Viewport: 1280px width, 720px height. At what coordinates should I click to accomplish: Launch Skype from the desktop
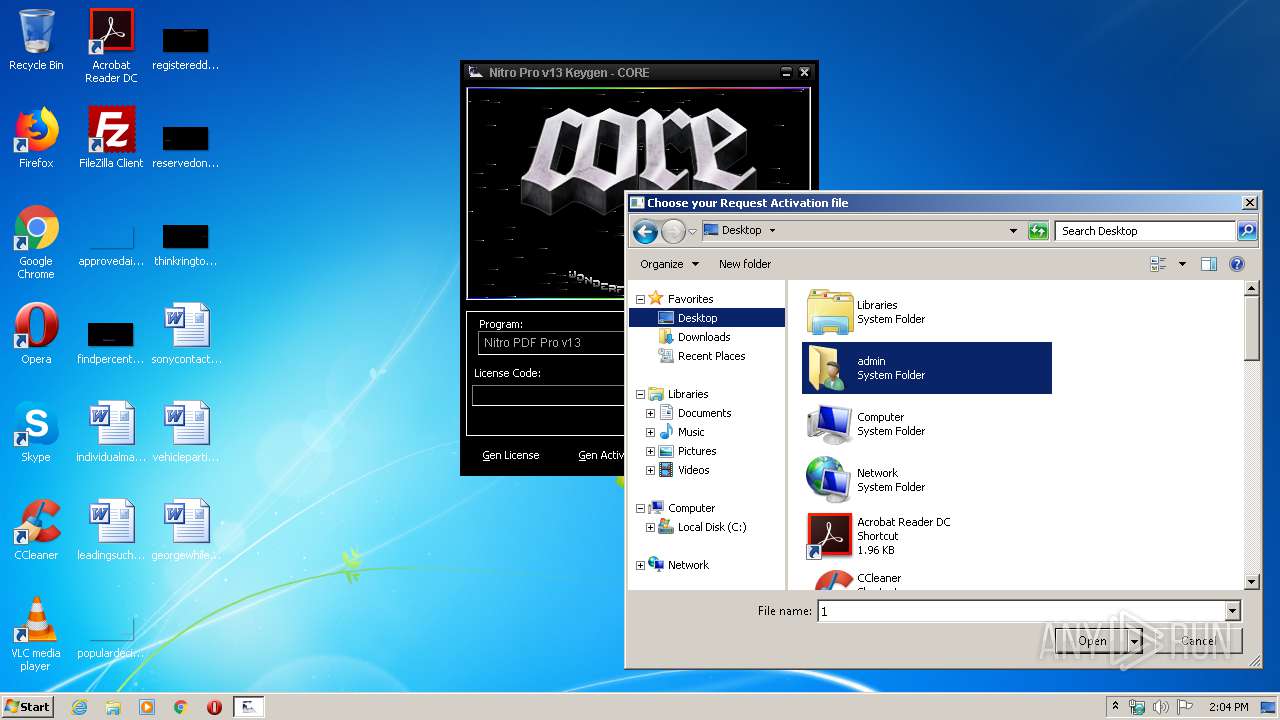click(36, 432)
